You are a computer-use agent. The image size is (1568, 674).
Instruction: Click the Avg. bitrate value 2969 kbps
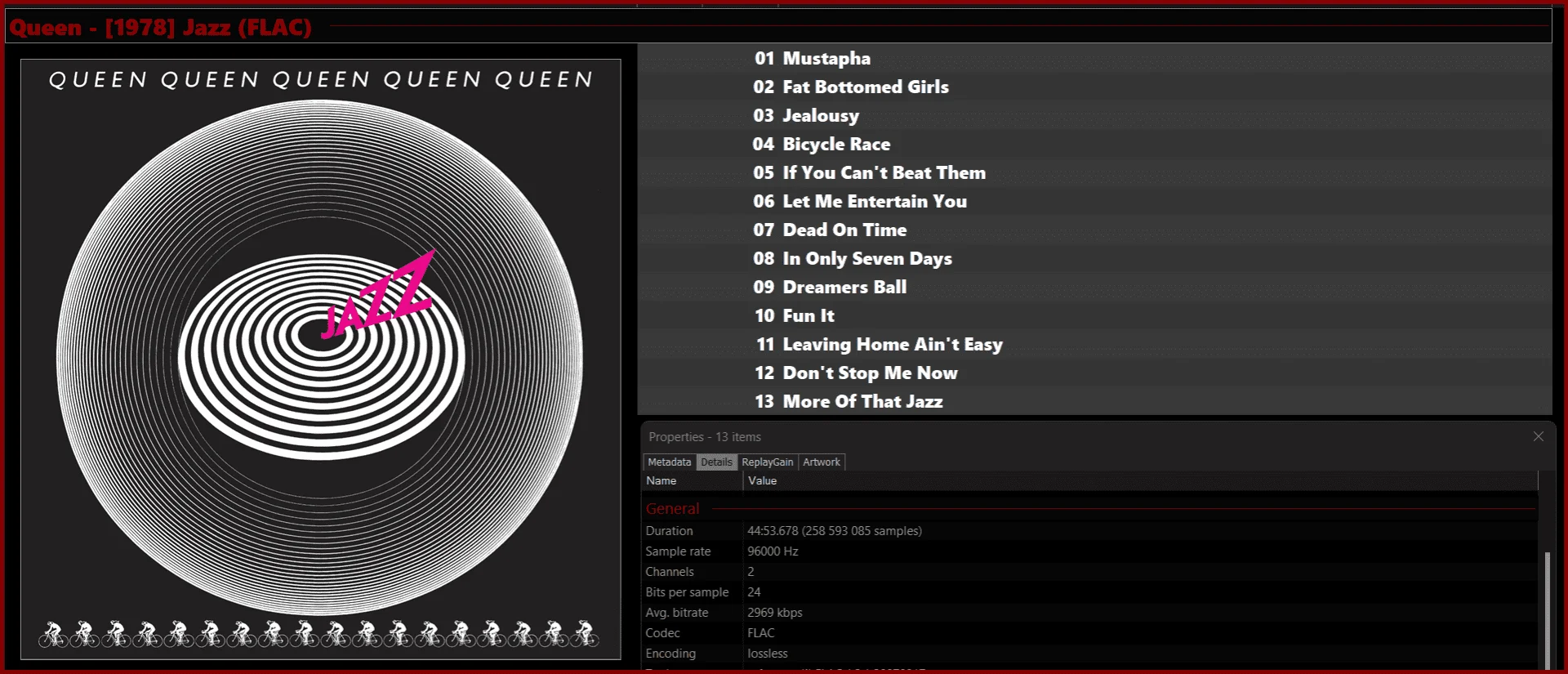775,613
